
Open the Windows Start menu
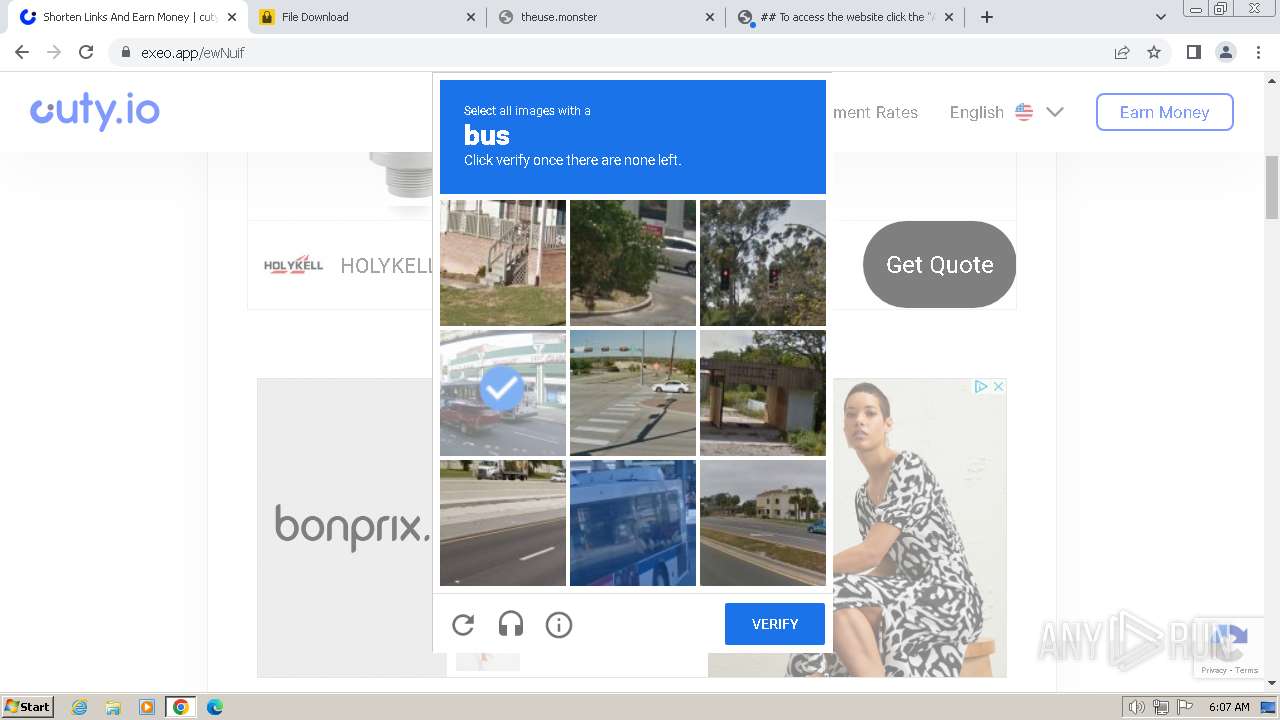point(28,706)
